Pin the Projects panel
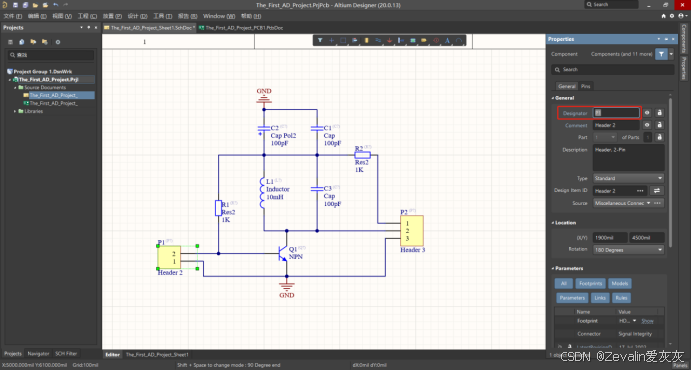This screenshot has width=692, height=371. 89,27
